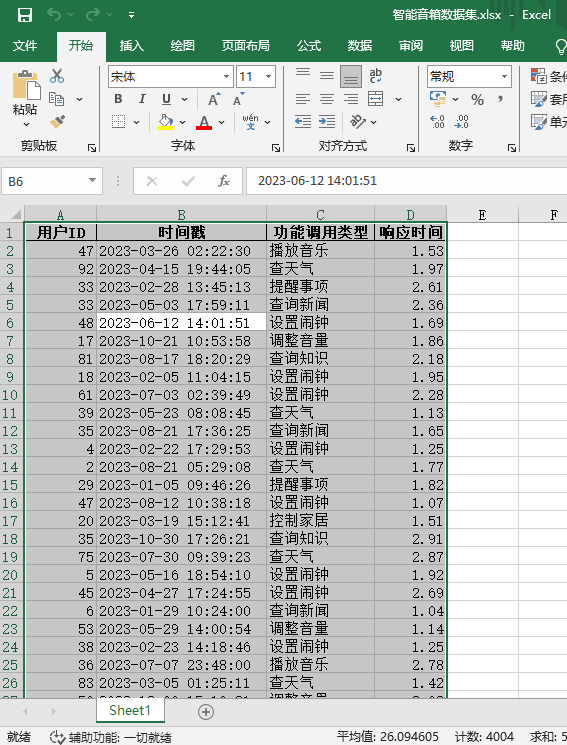Apply the yellow fill color swatch
Viewport: 567px width, 745px height.
(x=165, y=122)
